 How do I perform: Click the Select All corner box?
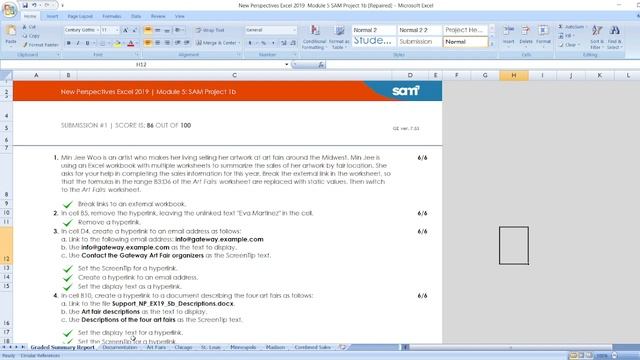(x=6, y=75)
